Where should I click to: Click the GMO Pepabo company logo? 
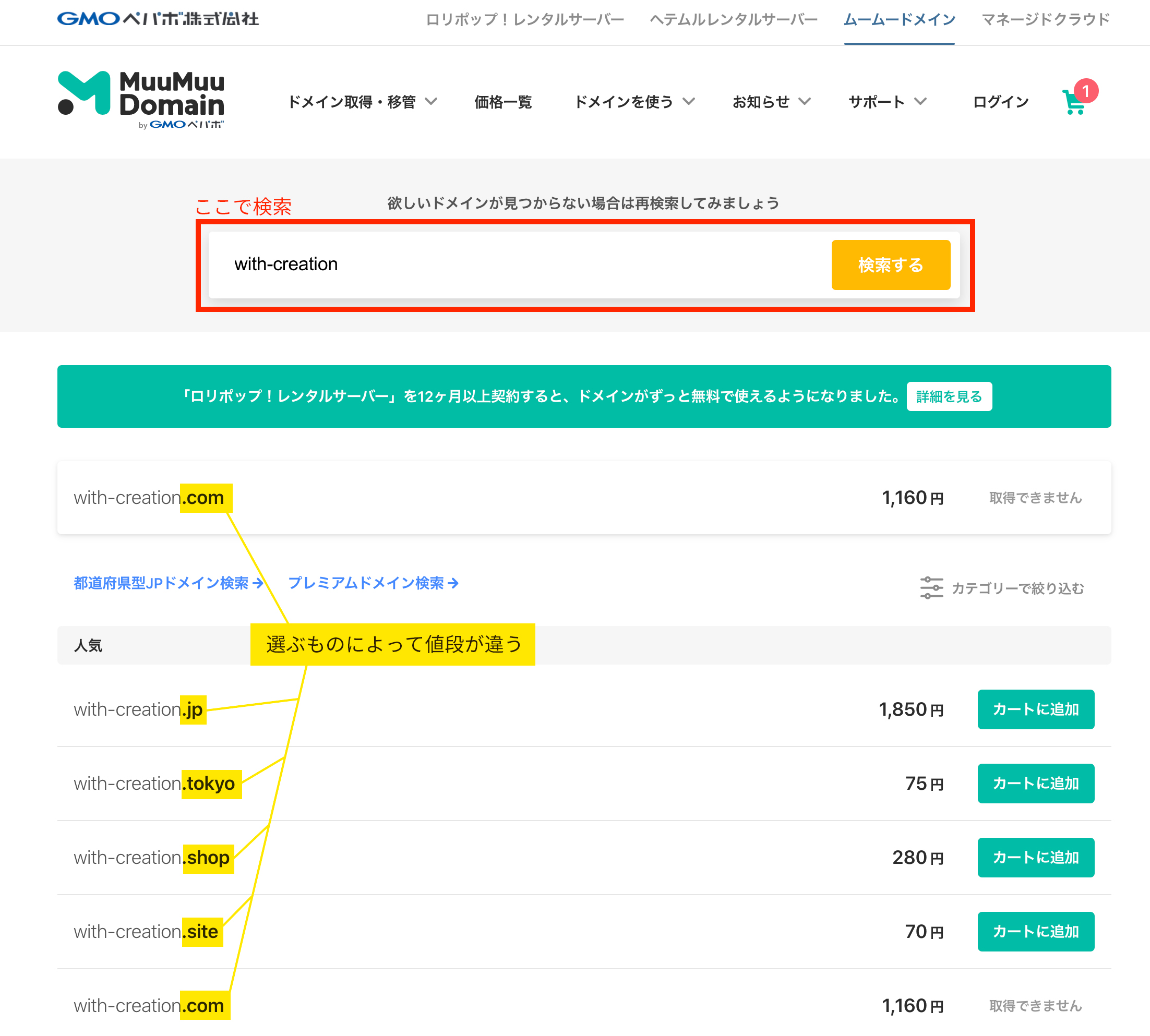coord(158,19)
